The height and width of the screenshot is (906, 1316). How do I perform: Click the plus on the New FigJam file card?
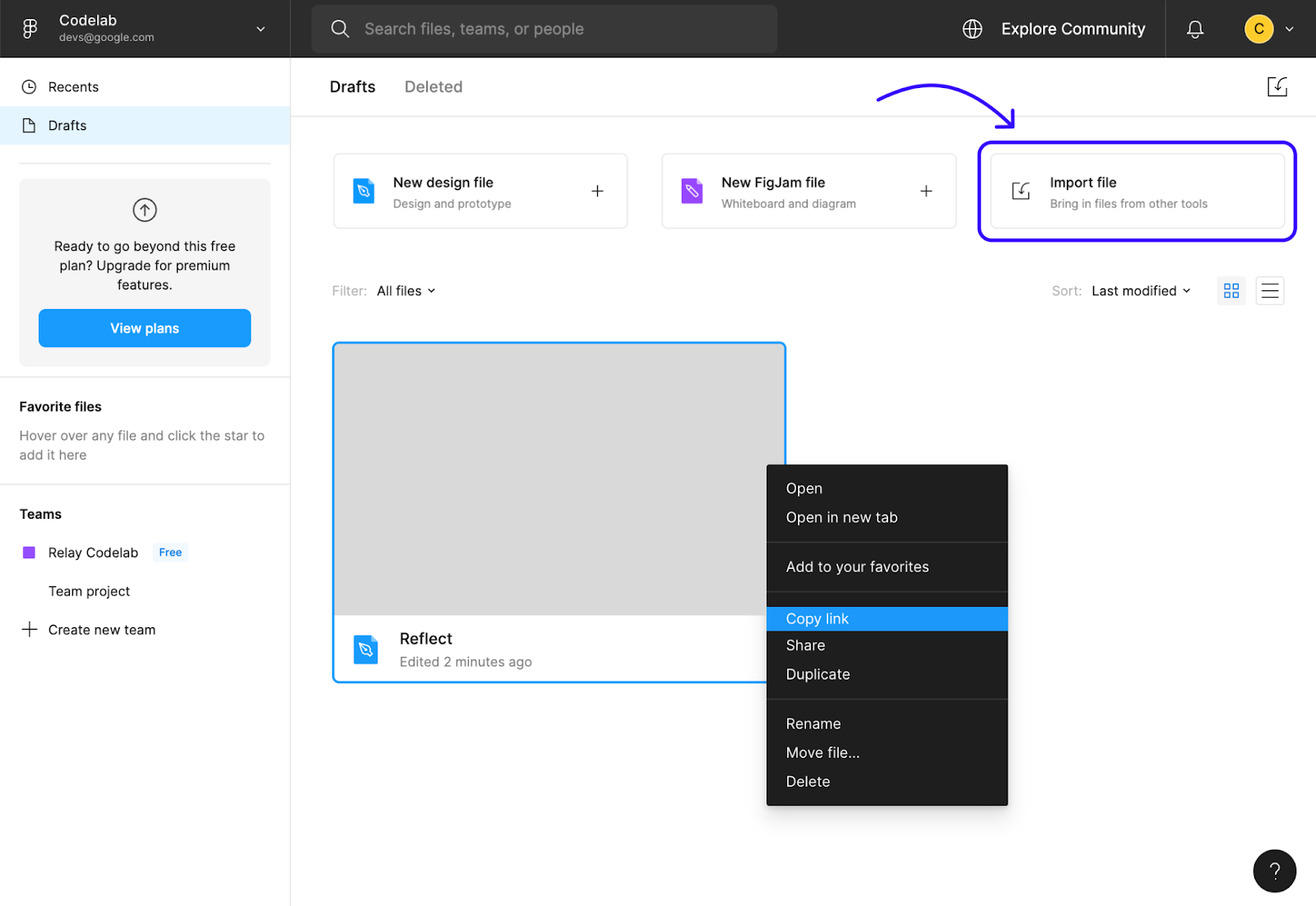pyautogui.click(x=926, y=191)
